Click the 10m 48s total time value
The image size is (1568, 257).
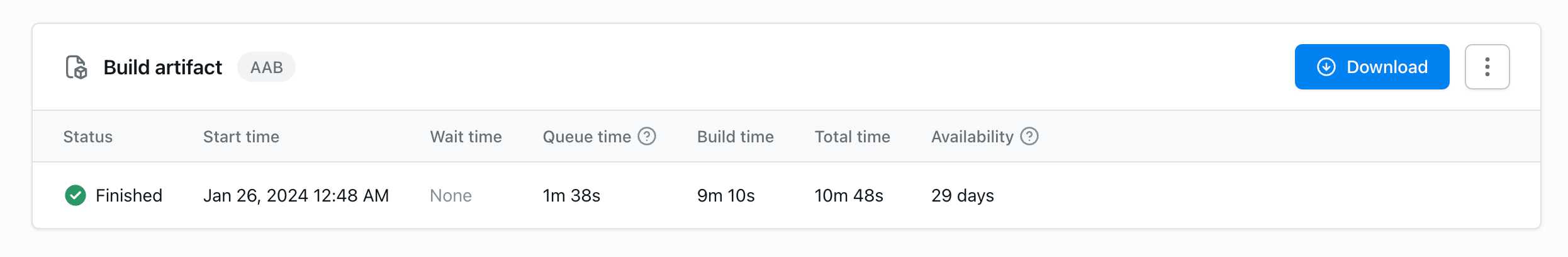(x=849, y=195)
